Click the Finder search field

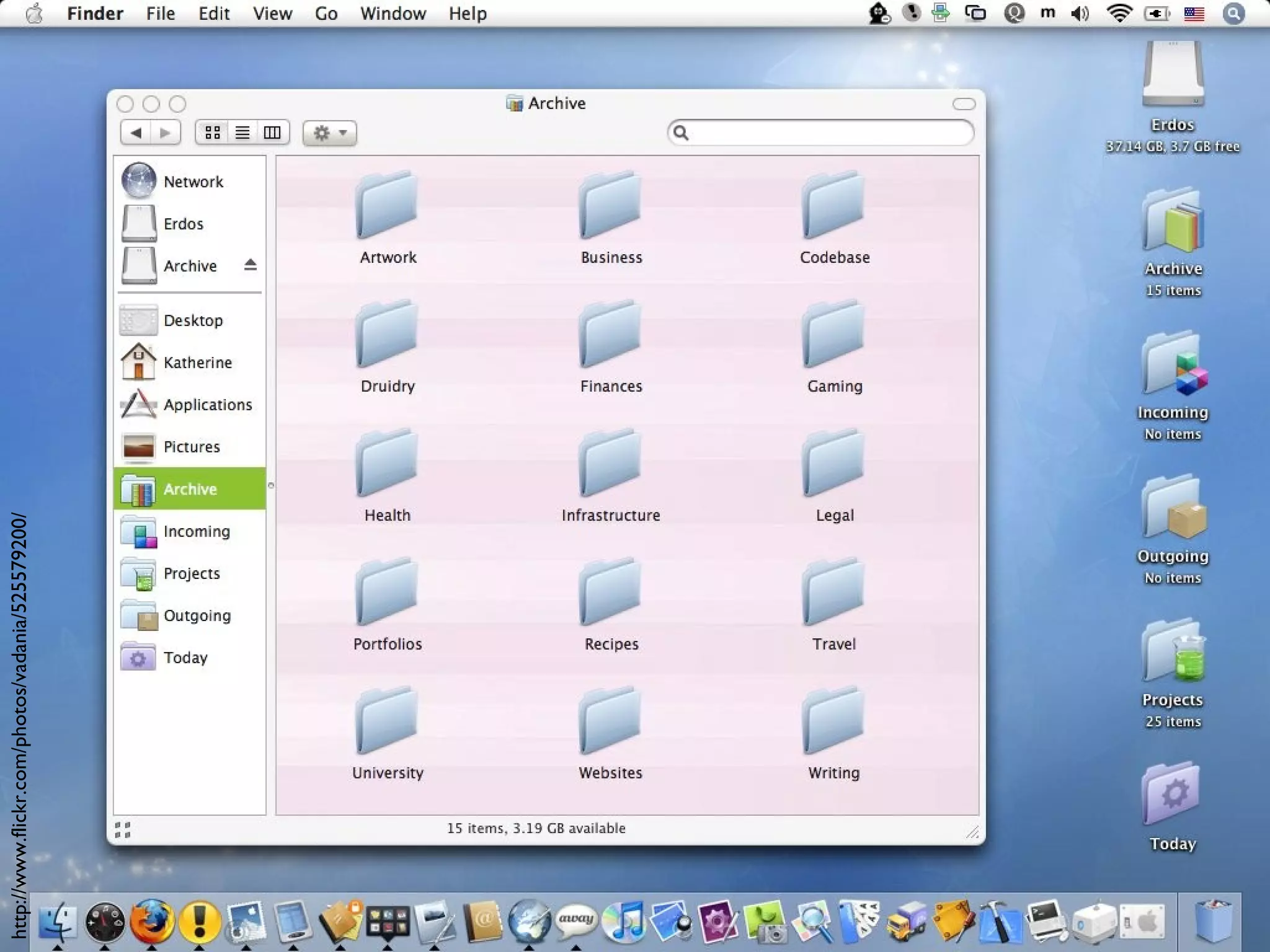tap(820, 133)
